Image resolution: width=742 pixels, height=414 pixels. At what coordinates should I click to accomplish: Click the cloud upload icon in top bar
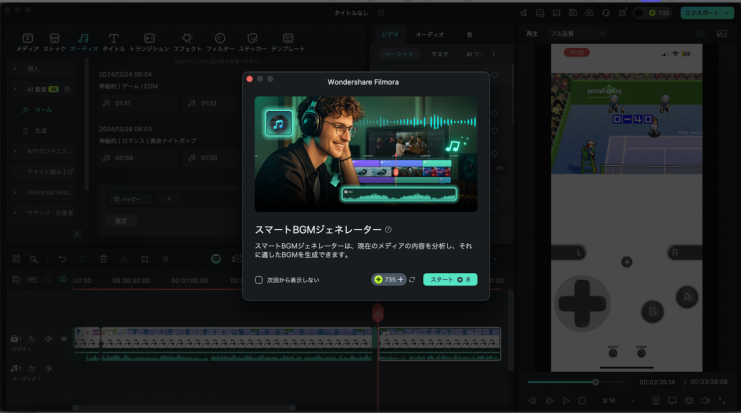589,13
